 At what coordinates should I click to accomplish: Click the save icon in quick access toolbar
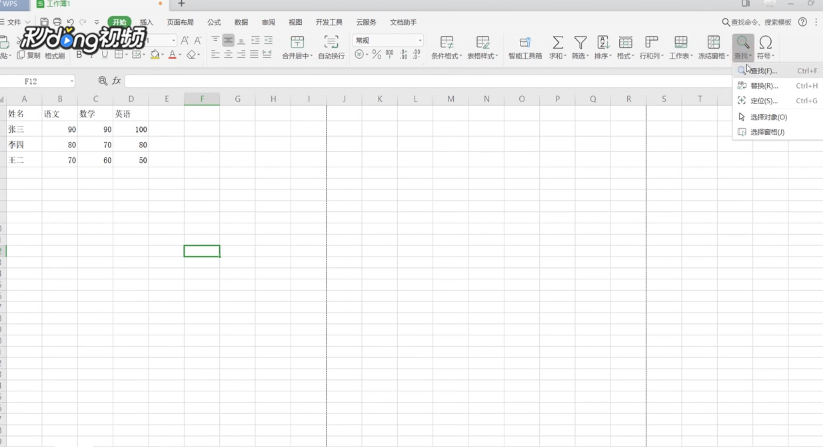45,22
